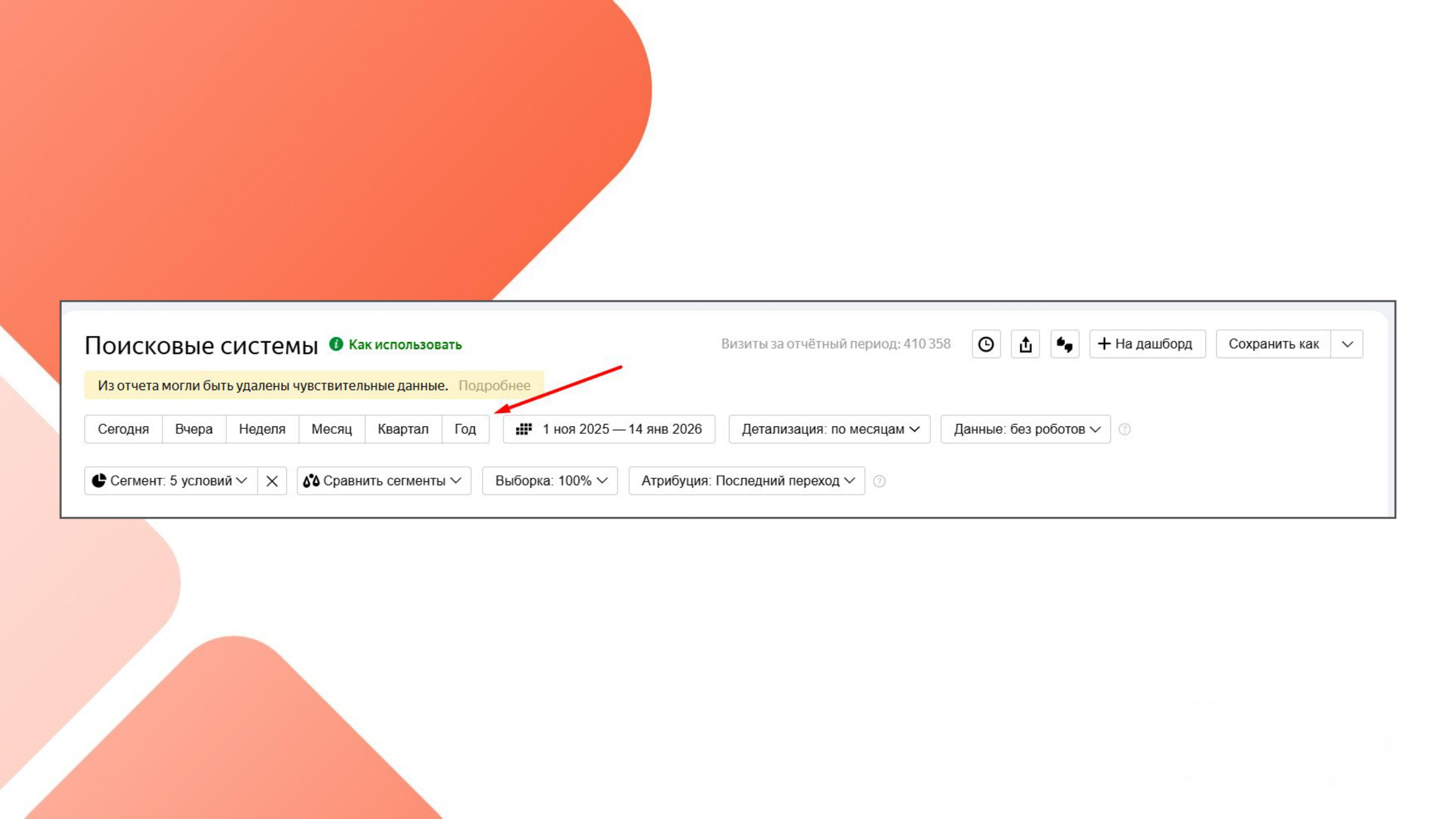Expand Данные: без роботов dropdown

pyautogui.click(x=1026, y=429)
